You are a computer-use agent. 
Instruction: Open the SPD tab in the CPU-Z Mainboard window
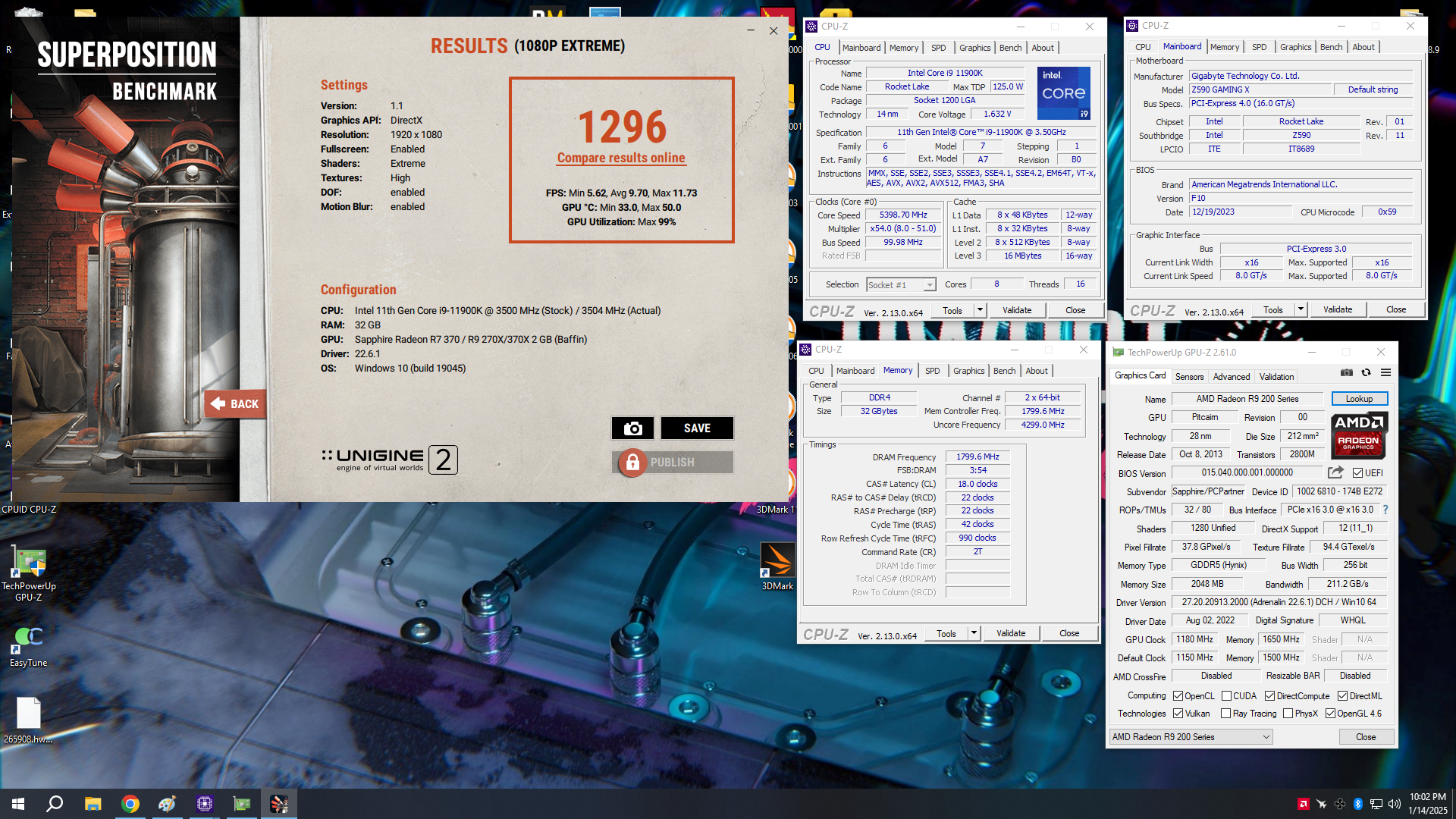pyautogui.click(x=1260, y=47)
